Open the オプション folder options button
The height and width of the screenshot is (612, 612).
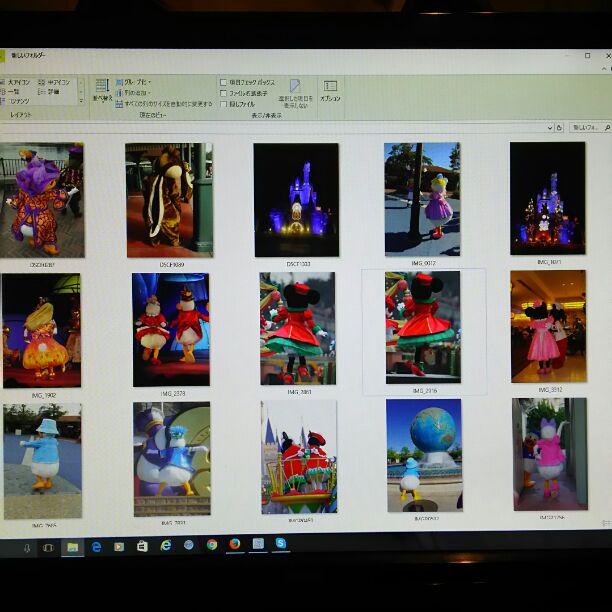point(330,91)
